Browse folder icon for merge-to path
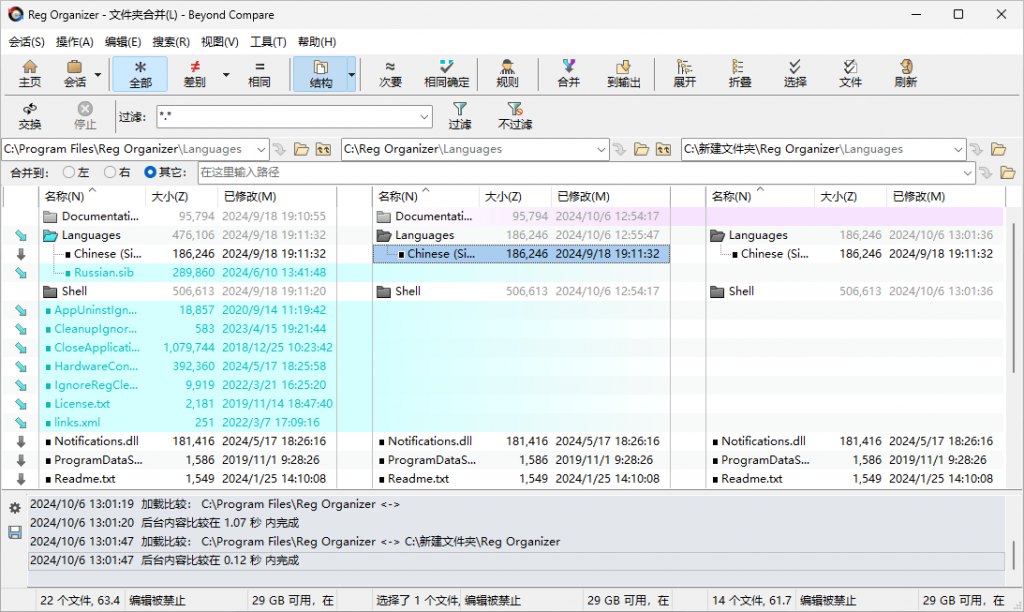Screen dimensions: 1024x612 pos(1008,173)
